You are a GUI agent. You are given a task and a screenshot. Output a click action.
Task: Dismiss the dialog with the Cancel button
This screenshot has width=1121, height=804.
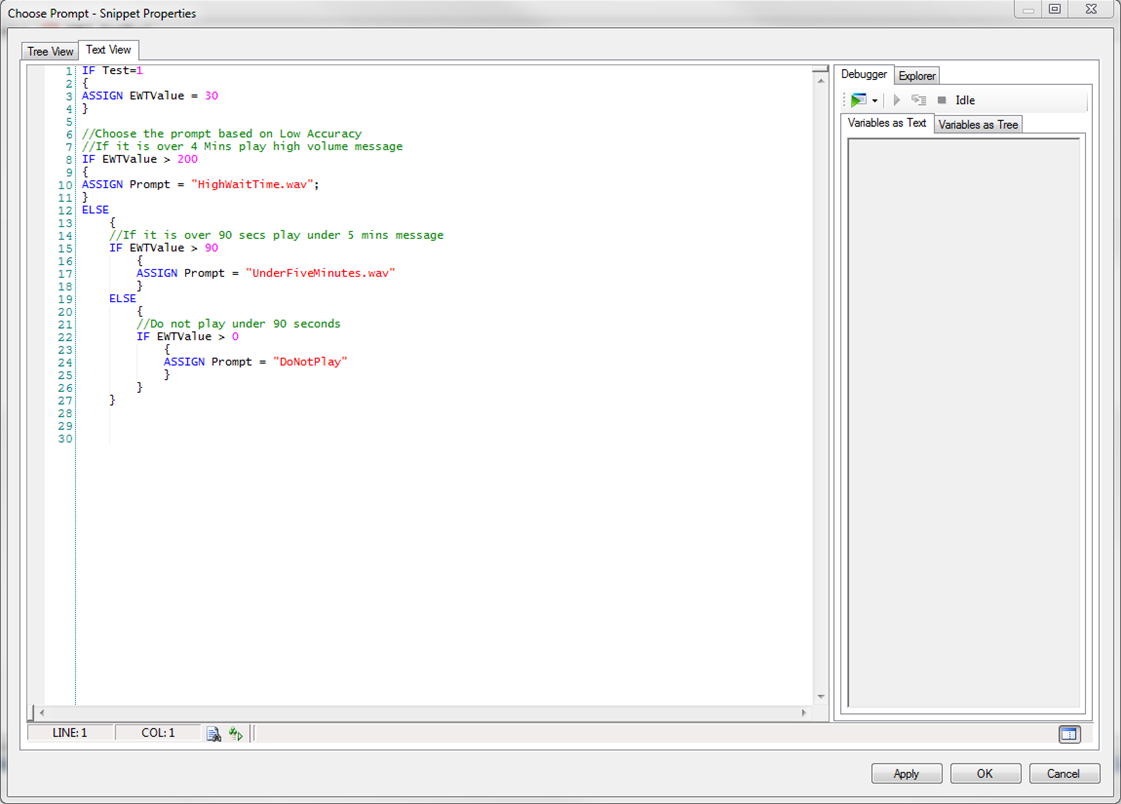[x=1064, y=774]
